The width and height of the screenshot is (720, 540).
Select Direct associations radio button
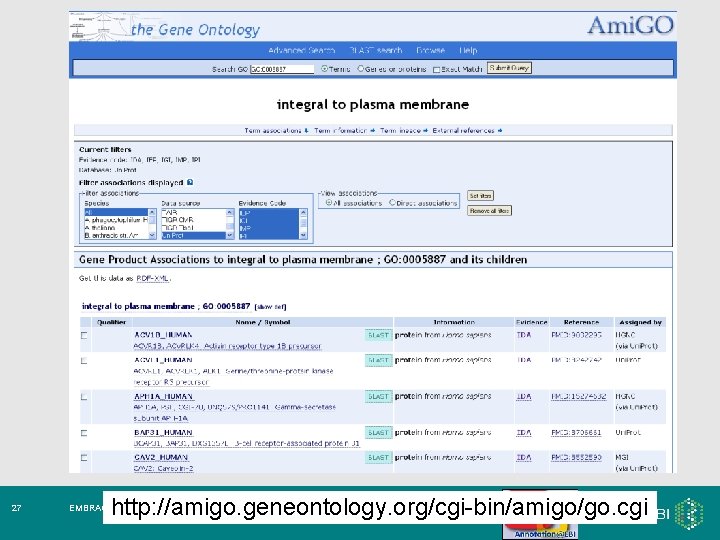tap(392, 202)
